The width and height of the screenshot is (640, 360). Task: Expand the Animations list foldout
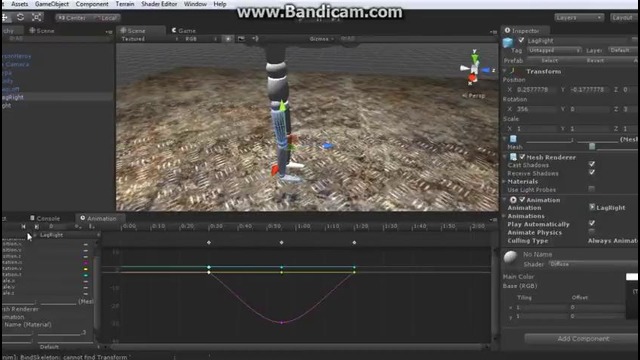[x=504, y=216]
